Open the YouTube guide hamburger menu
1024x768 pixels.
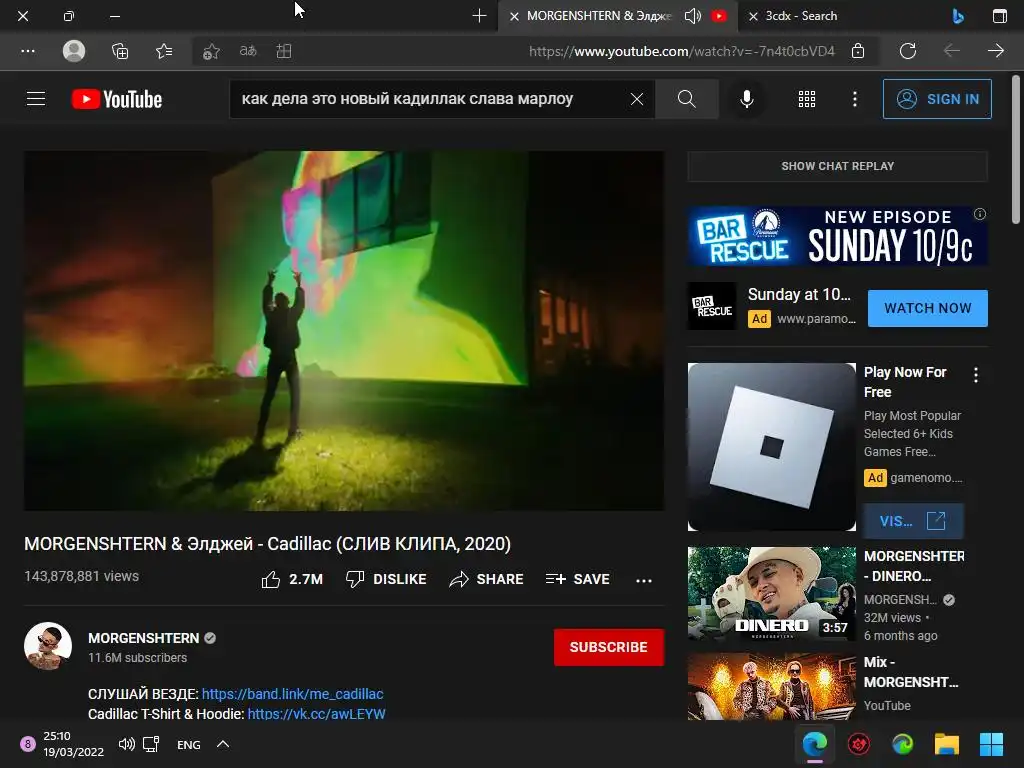pos(36,99)
